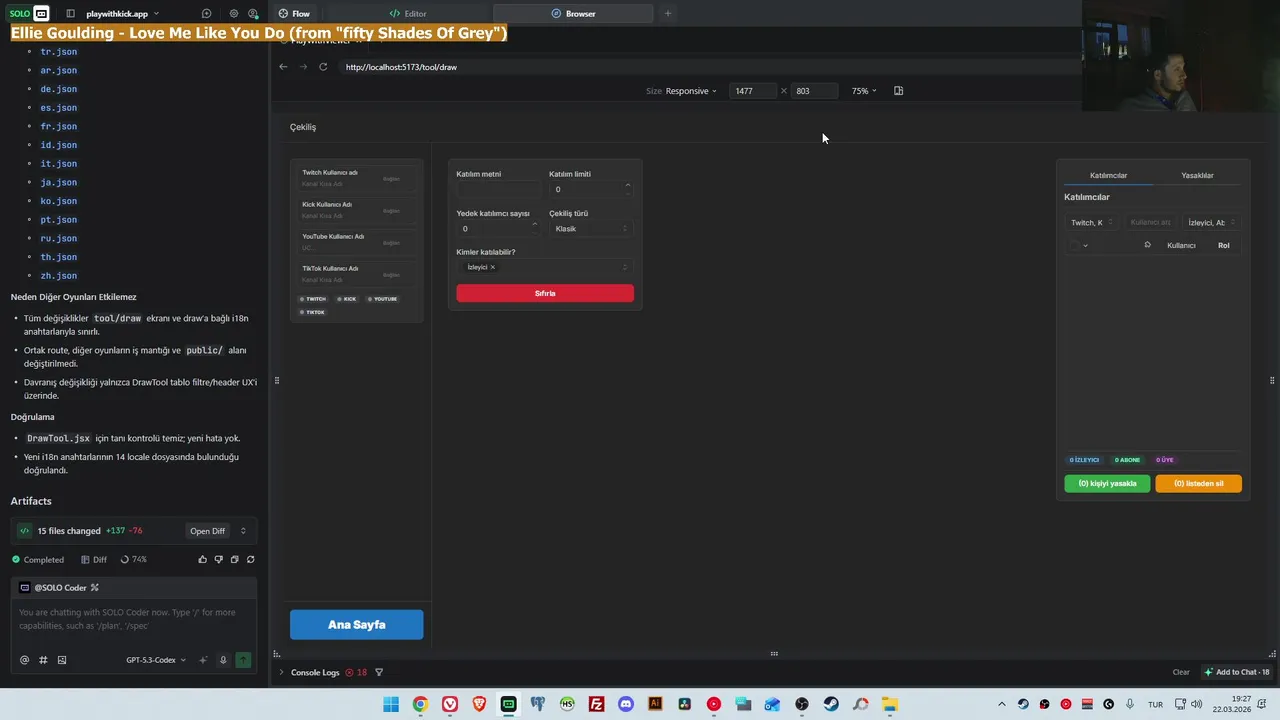The height and width of the screenshot is (720, 1280).
Task: Click the Open Diff button
Action: (x=208, y=531)
